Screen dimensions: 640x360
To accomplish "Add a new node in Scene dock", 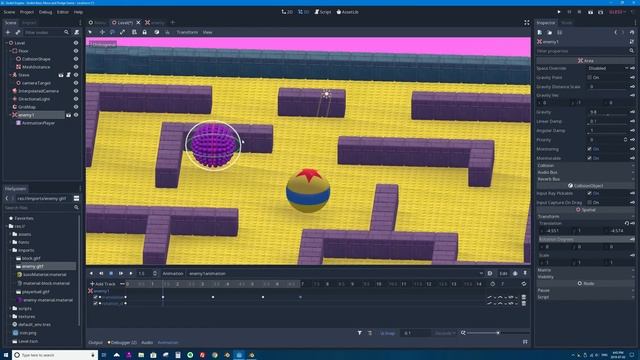I will click(x=8, y=32).
